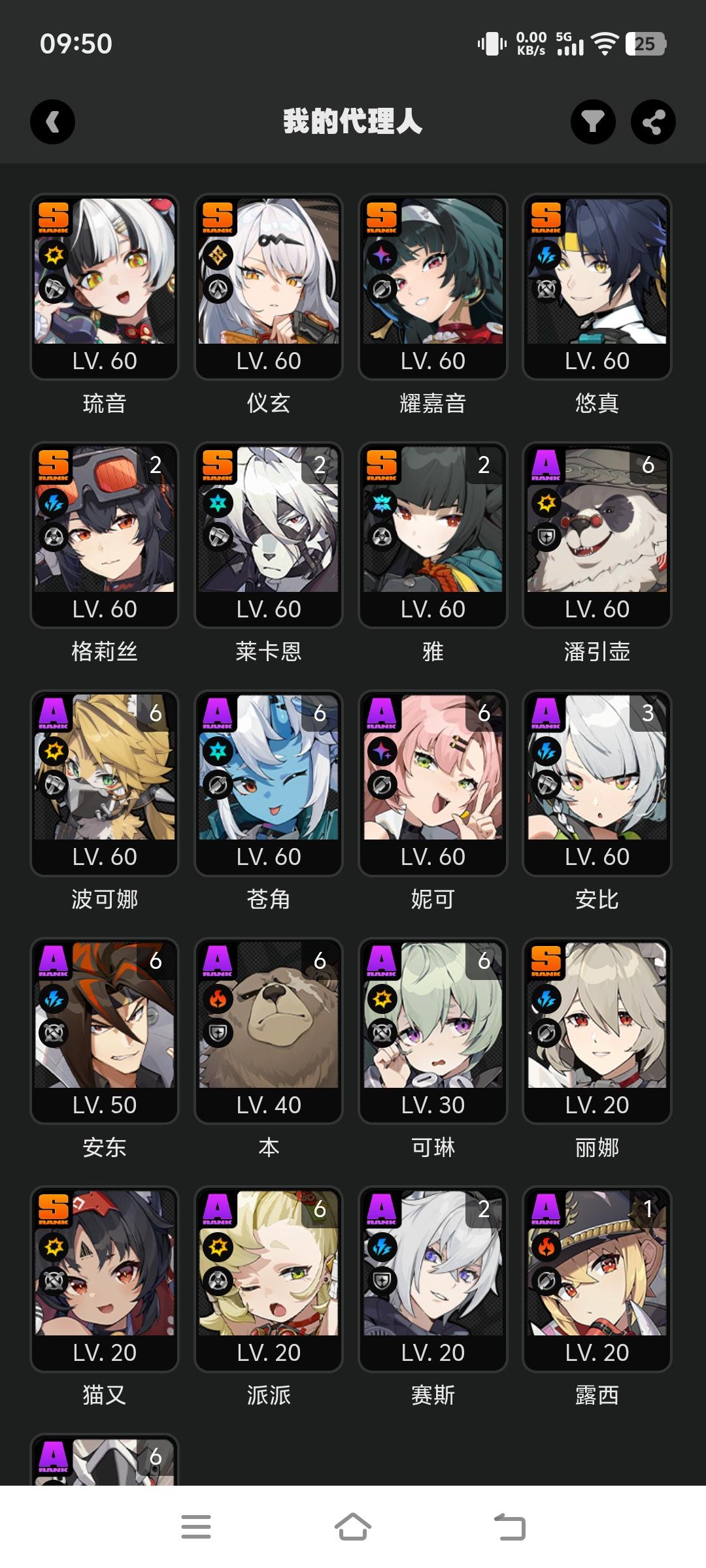Open the 猫又 agent card
Image resolution: width=706 pixels, height=1568 pixels.
105,1279
